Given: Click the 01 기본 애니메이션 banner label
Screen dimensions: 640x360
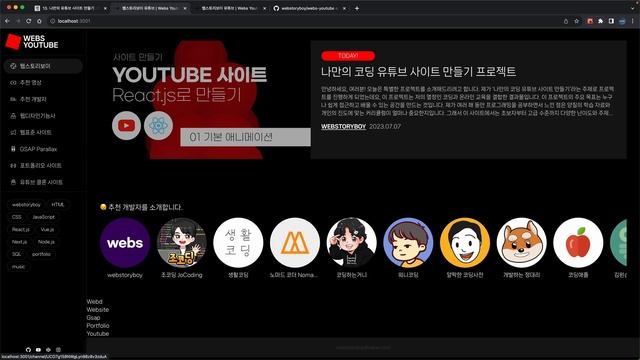Looking at the screenshot, I should tap(245, 137).
